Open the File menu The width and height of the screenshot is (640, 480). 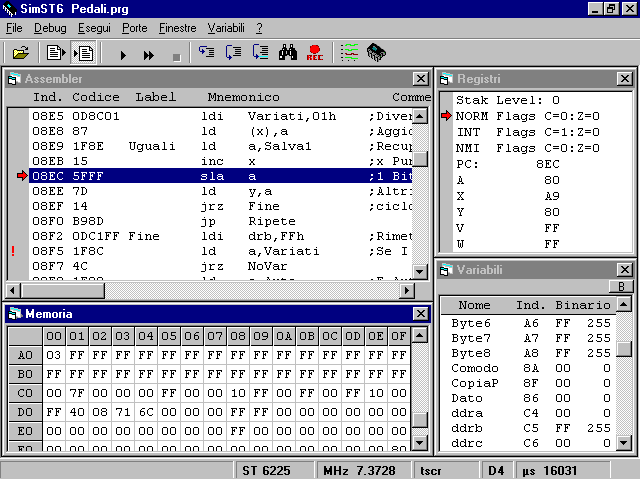(14, 28)
